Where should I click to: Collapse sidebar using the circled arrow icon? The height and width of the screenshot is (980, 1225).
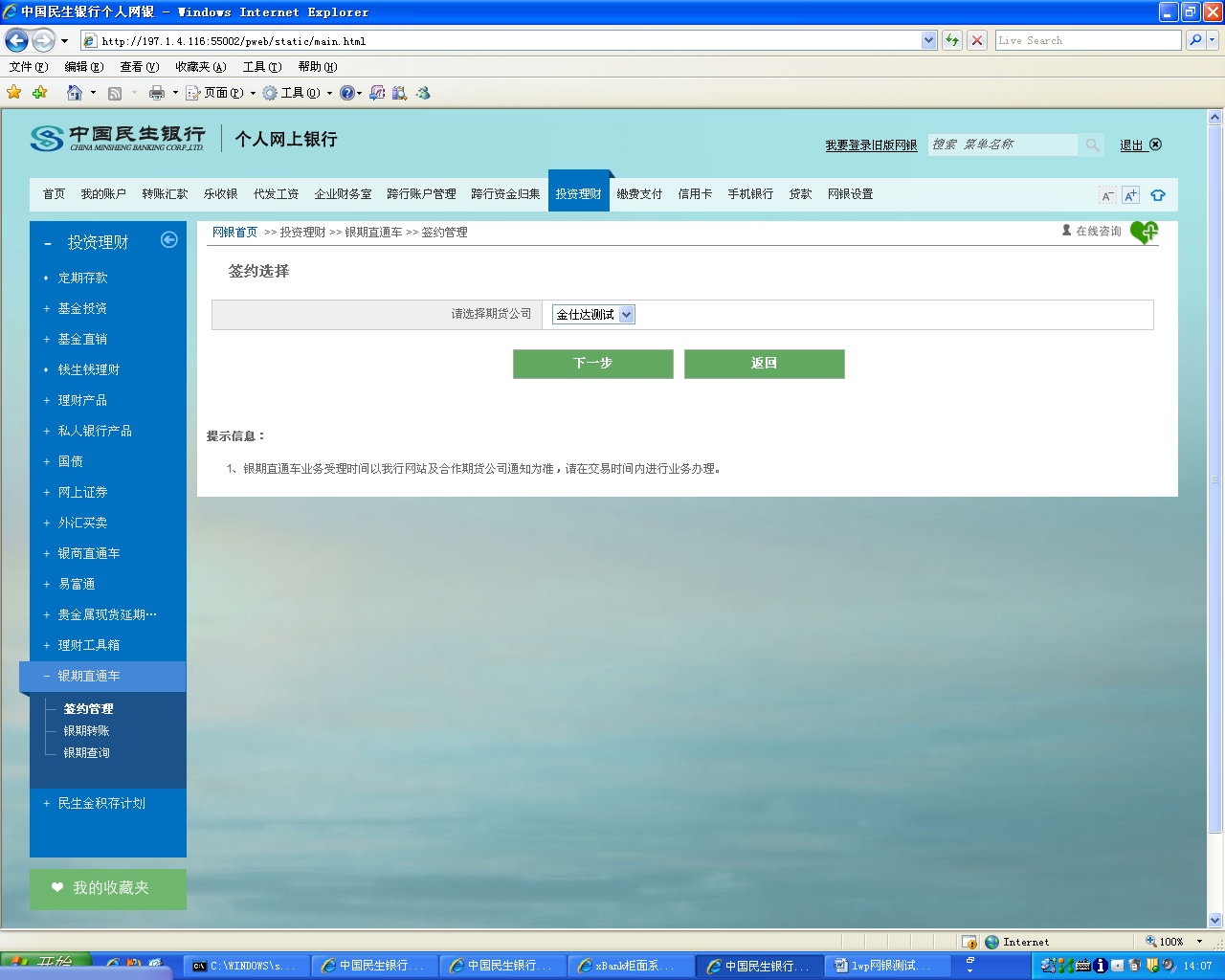(169, 239)
